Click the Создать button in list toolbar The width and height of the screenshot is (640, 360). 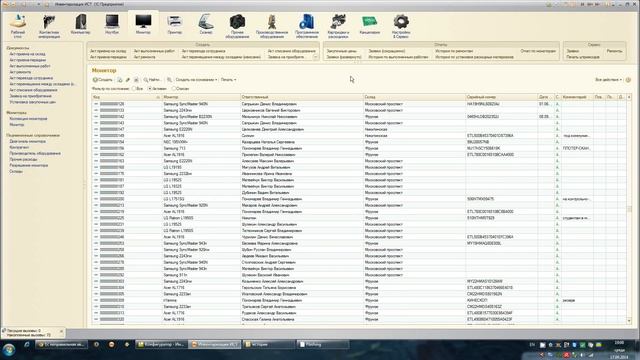[x=103, y=80]
